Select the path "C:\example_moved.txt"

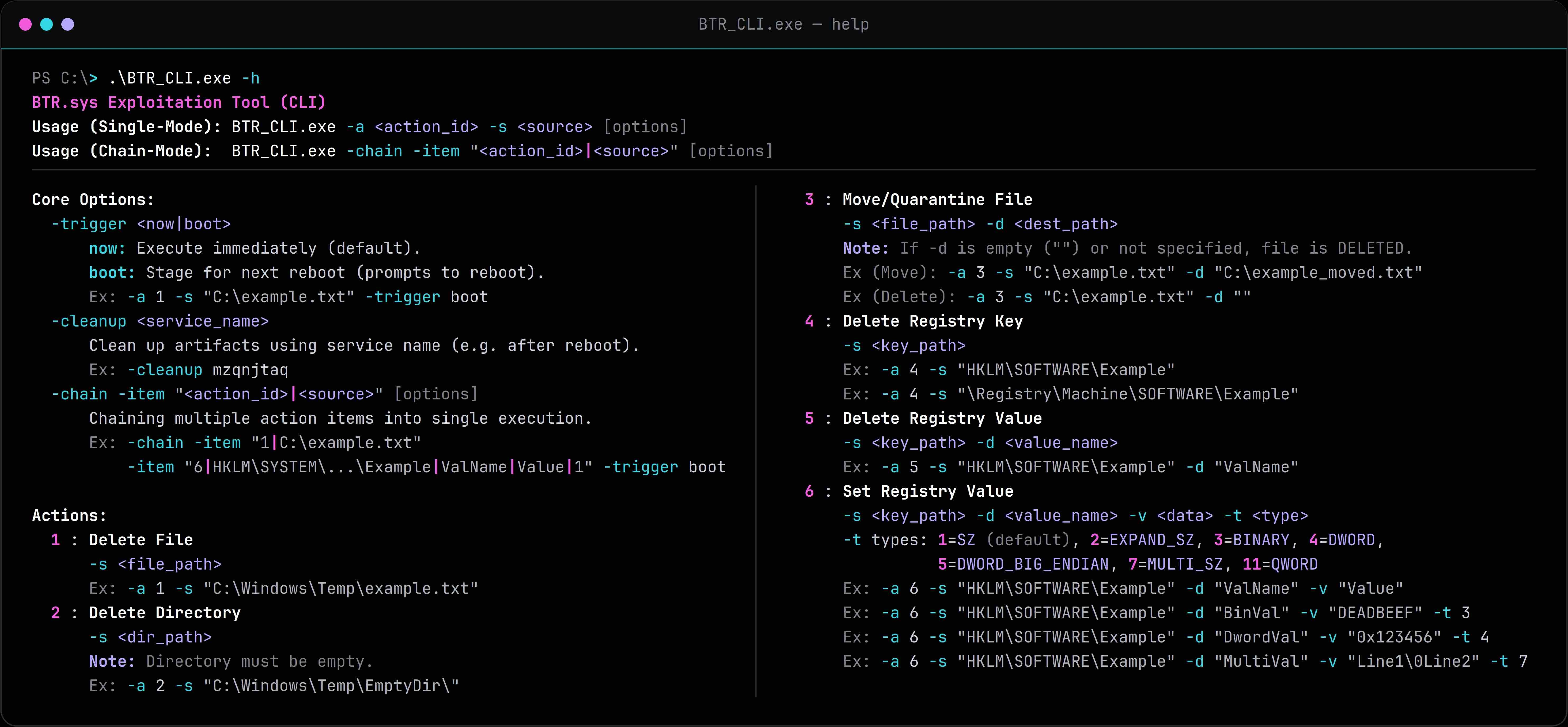point(1318,273)
